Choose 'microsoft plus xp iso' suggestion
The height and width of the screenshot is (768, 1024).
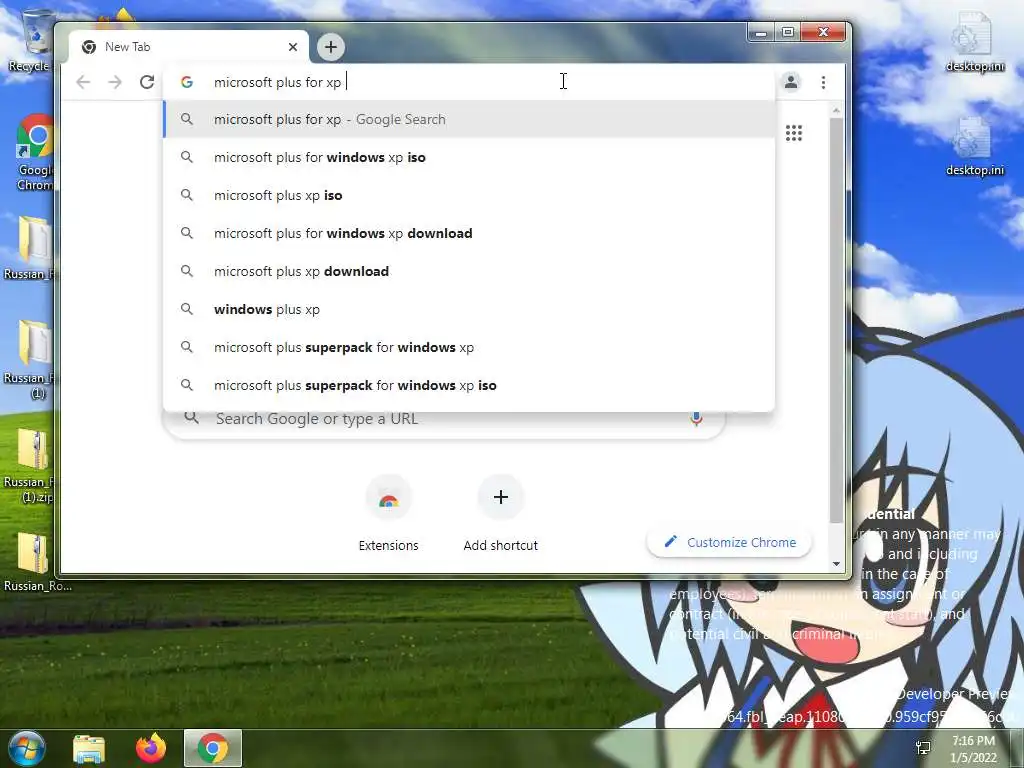click(x=469, y=195)
